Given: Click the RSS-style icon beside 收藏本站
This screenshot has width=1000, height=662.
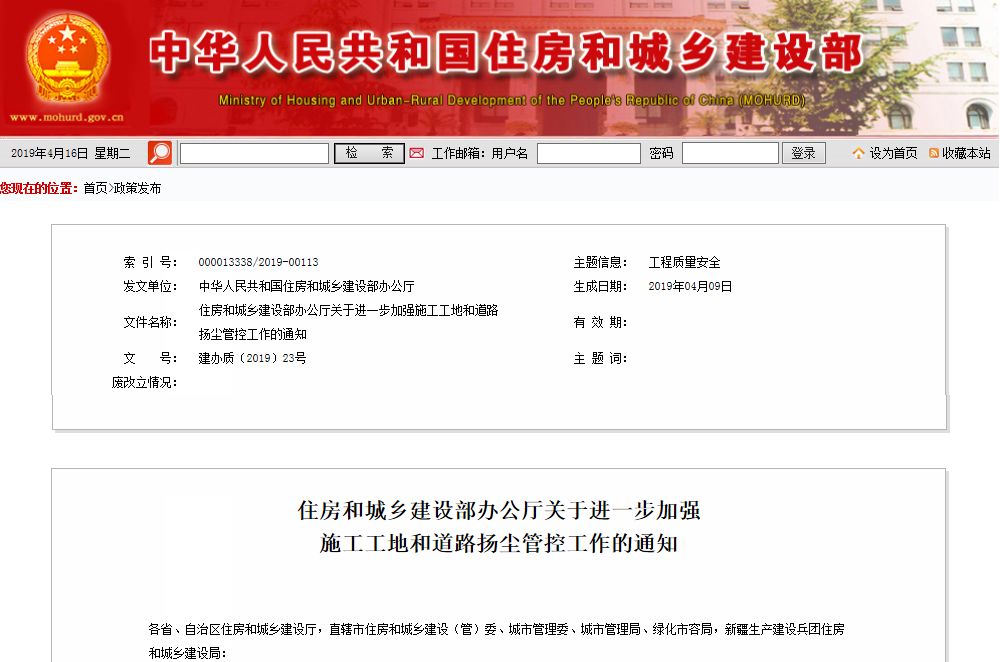Looking at the screenshot, I should point(934,153).
